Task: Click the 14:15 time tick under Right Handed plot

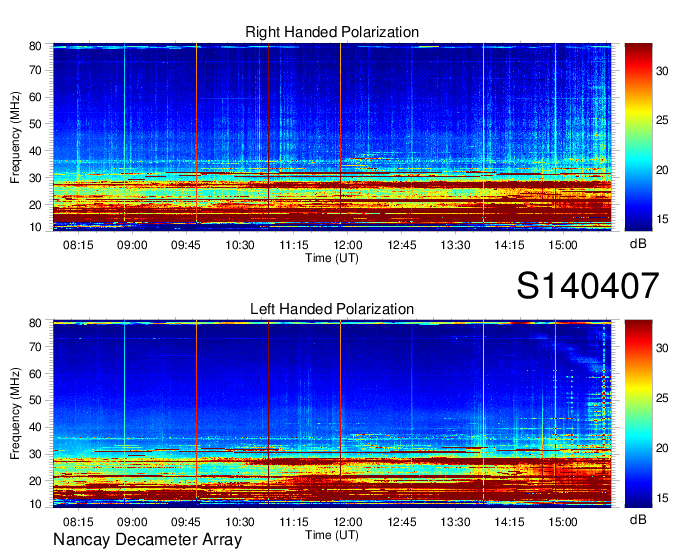Action: tap(510, 245)
